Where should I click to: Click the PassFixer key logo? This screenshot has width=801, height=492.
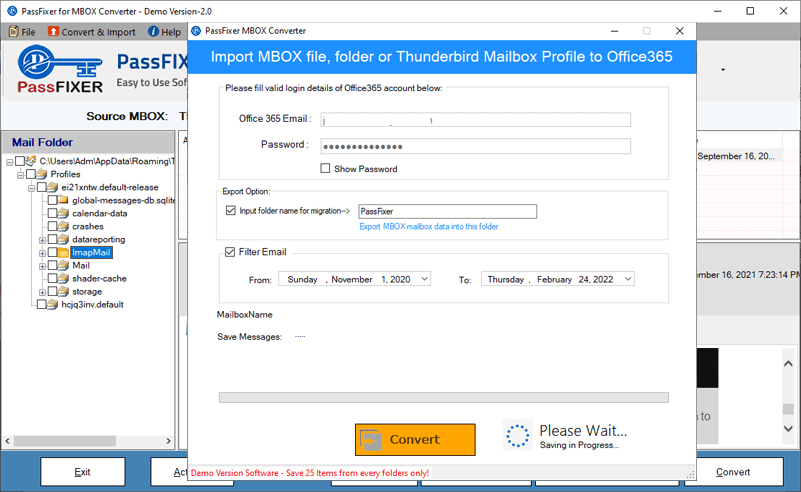tap(60, 69)
